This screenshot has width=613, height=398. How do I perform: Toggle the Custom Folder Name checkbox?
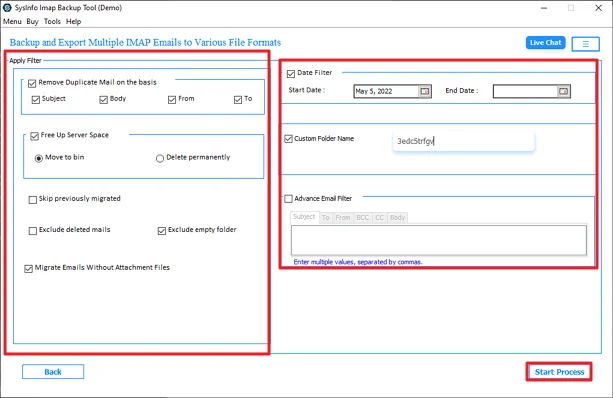click(289, 139)
